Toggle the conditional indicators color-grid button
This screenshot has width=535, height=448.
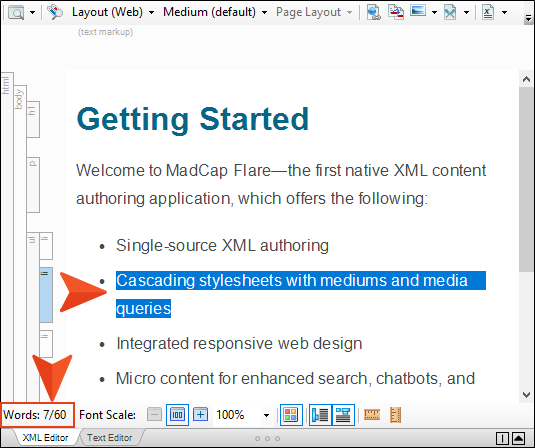pos(291,415)
